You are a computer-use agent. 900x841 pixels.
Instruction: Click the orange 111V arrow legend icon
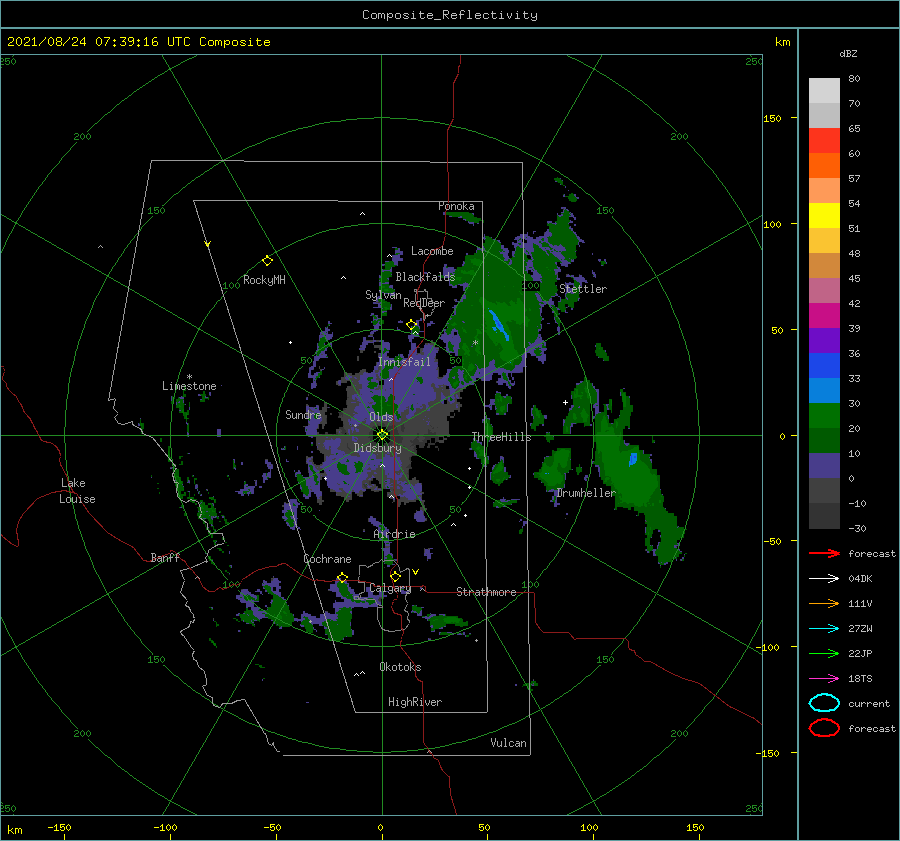[x=824, y=603]
